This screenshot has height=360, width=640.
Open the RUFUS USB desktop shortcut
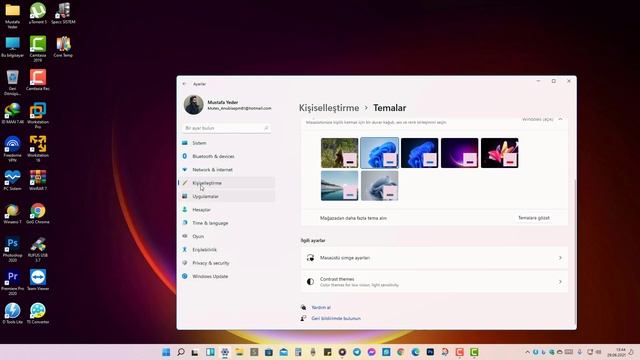pyautogui.click(x=38, y=249)
